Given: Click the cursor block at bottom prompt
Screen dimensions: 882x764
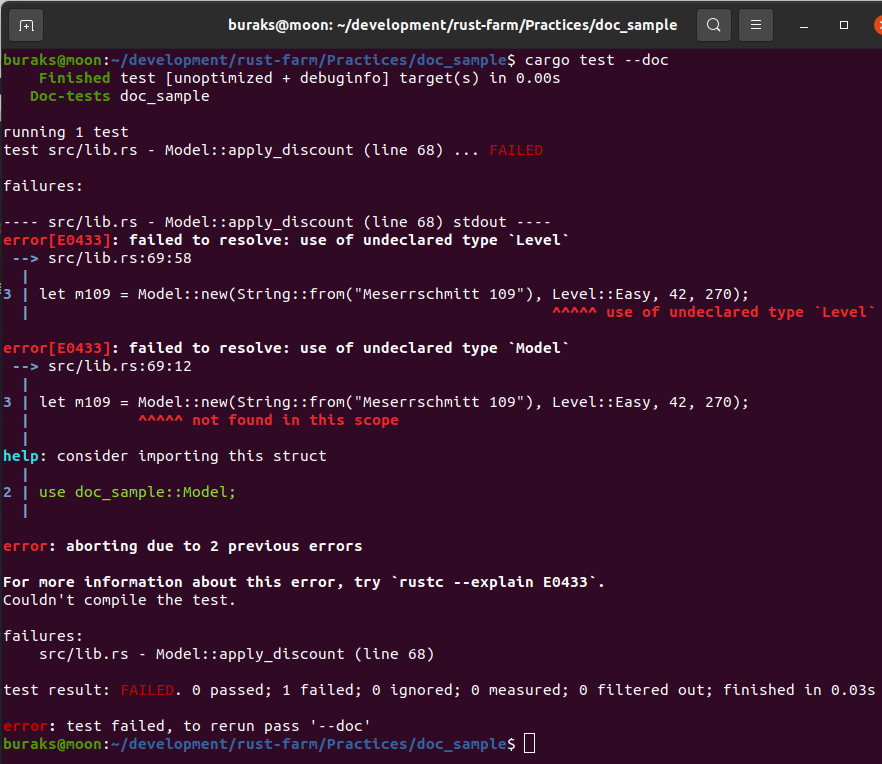Looking at the screenshot, I should tap(529, 744).
